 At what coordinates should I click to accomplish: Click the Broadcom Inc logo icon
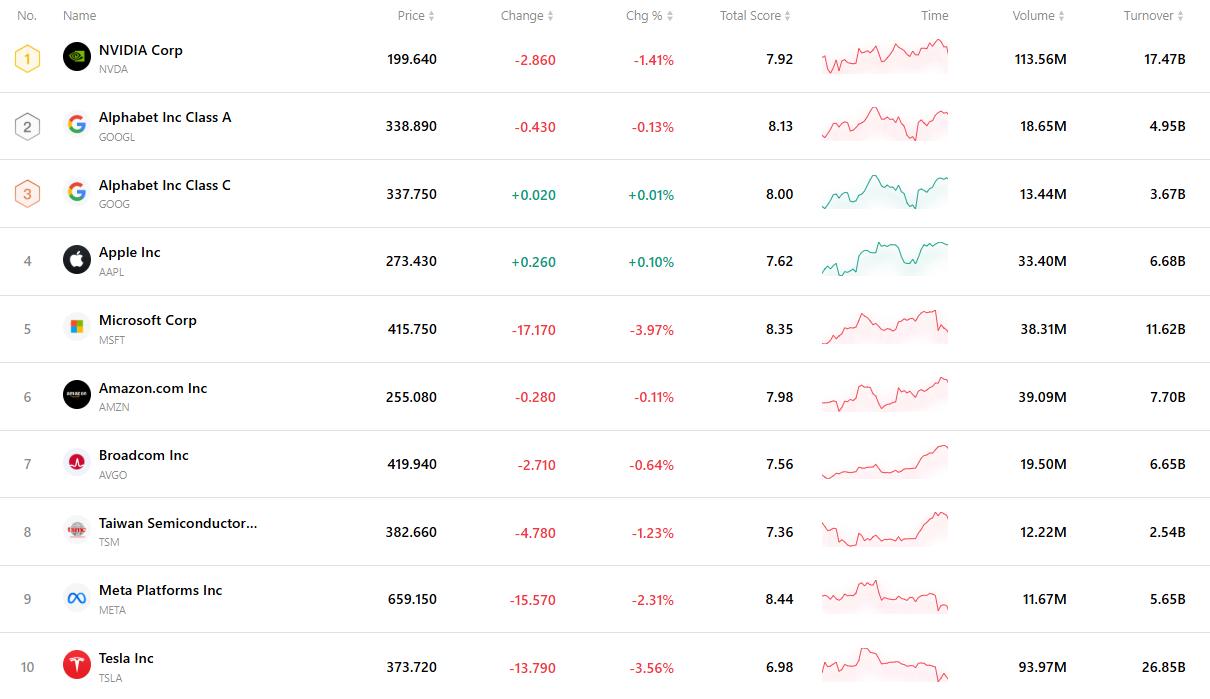[77, 462]
